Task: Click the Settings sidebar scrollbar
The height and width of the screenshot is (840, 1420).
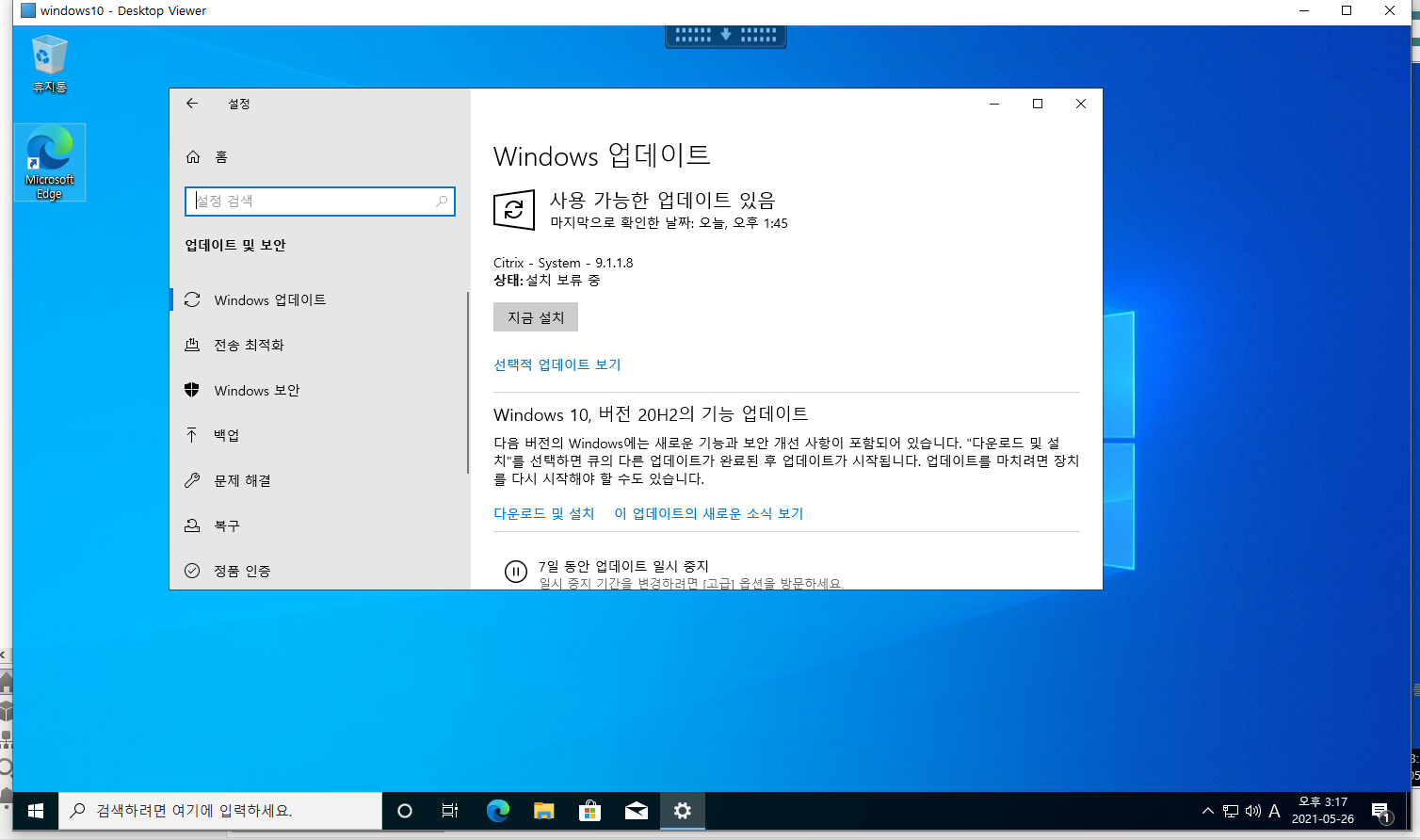Action: 468,382
